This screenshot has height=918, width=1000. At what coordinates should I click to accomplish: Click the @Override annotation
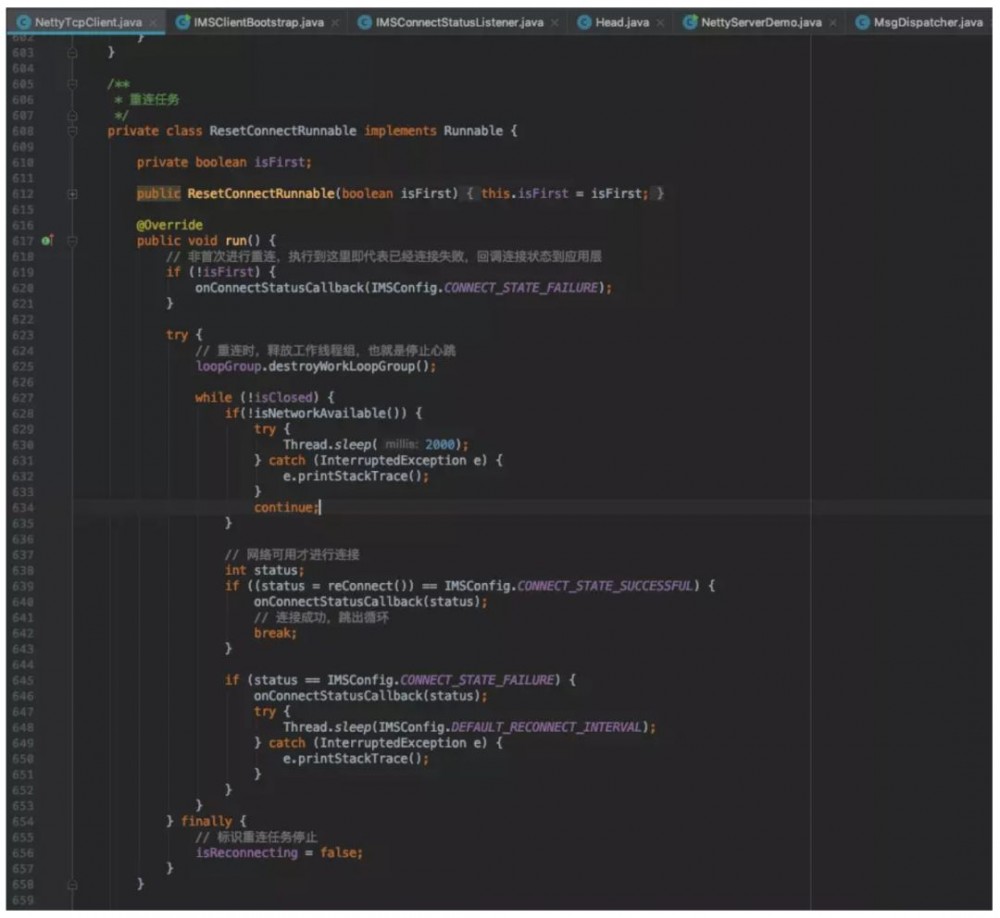pos(170,225)
